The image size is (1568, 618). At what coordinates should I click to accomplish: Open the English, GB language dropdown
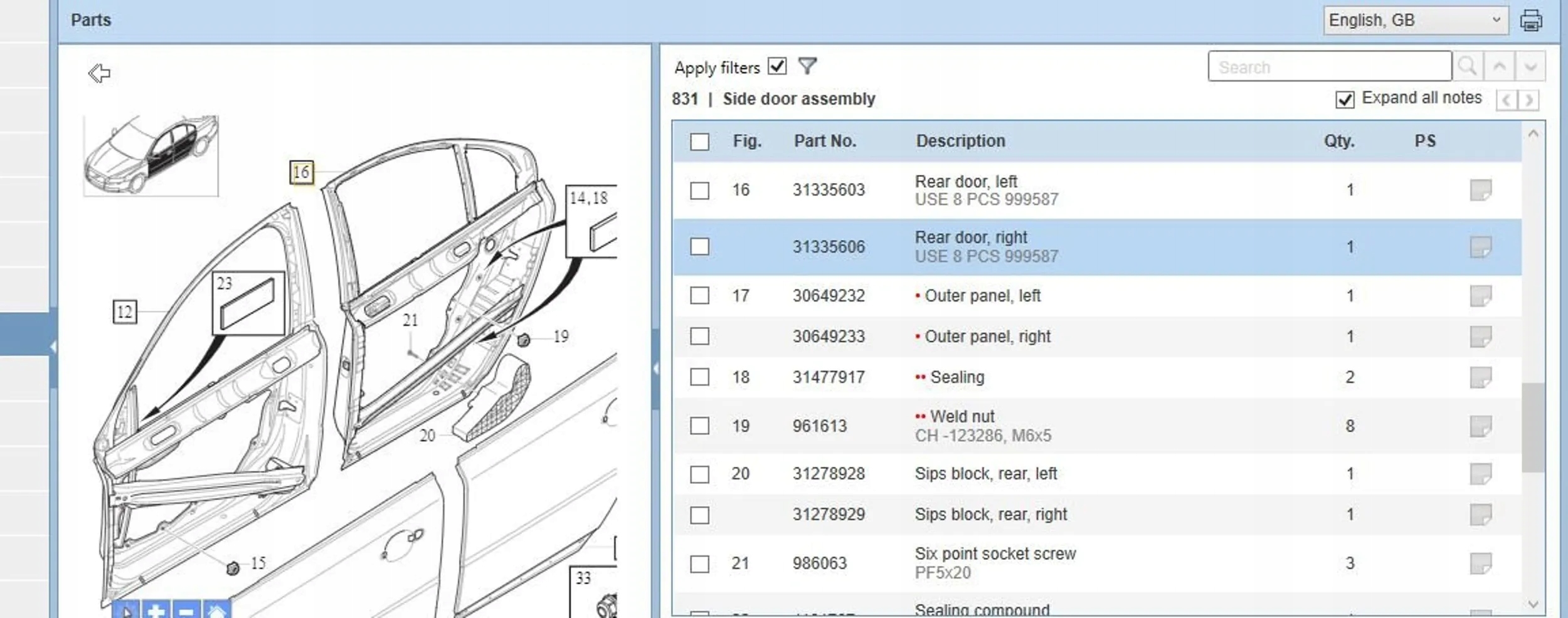coord(1416,20)
